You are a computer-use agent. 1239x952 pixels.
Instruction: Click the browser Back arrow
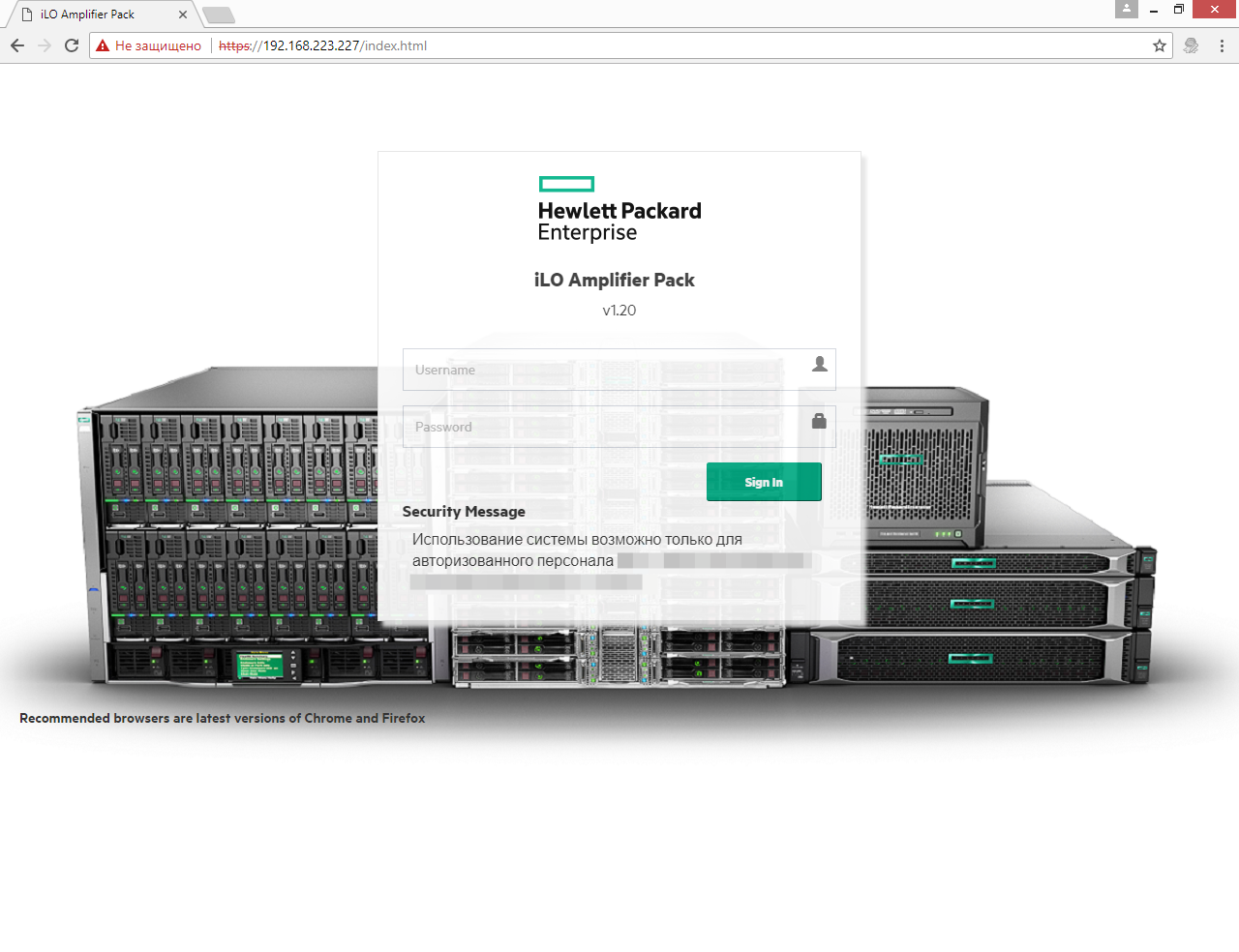[x=17, y=45]
